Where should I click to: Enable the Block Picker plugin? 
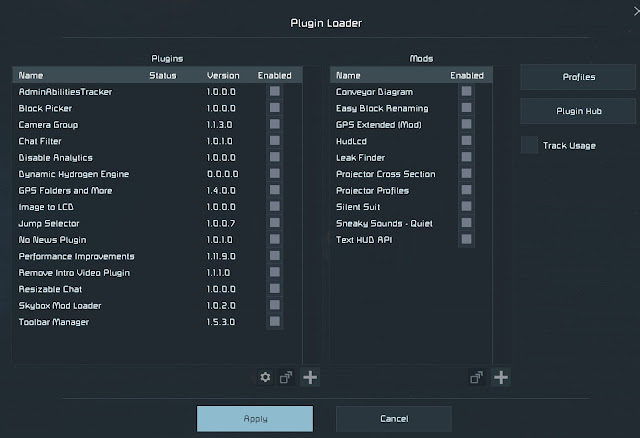coord(275,107)
